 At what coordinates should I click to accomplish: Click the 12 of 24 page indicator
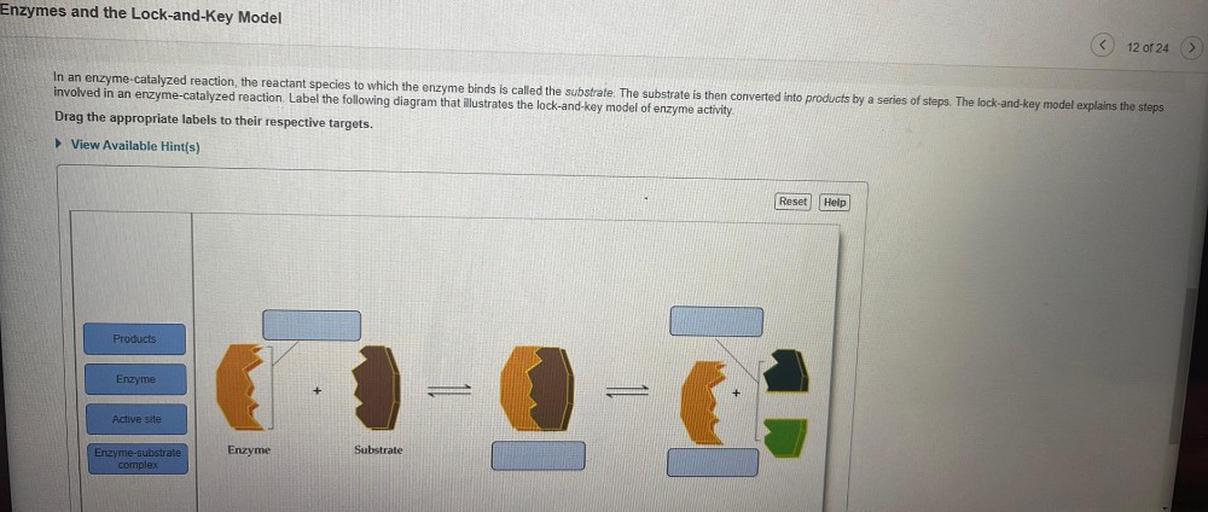1147,48
